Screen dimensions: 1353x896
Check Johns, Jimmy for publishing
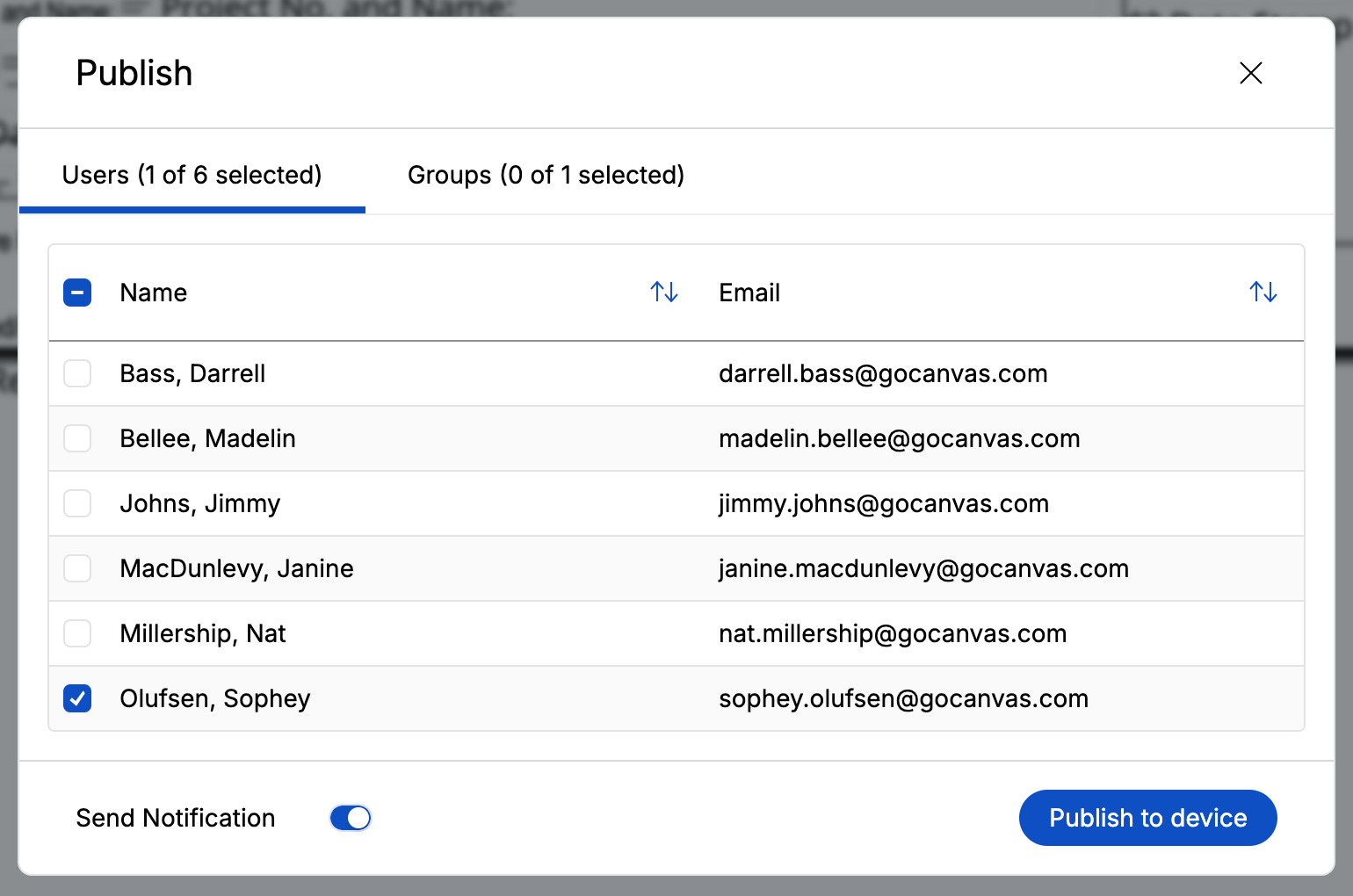77,503
